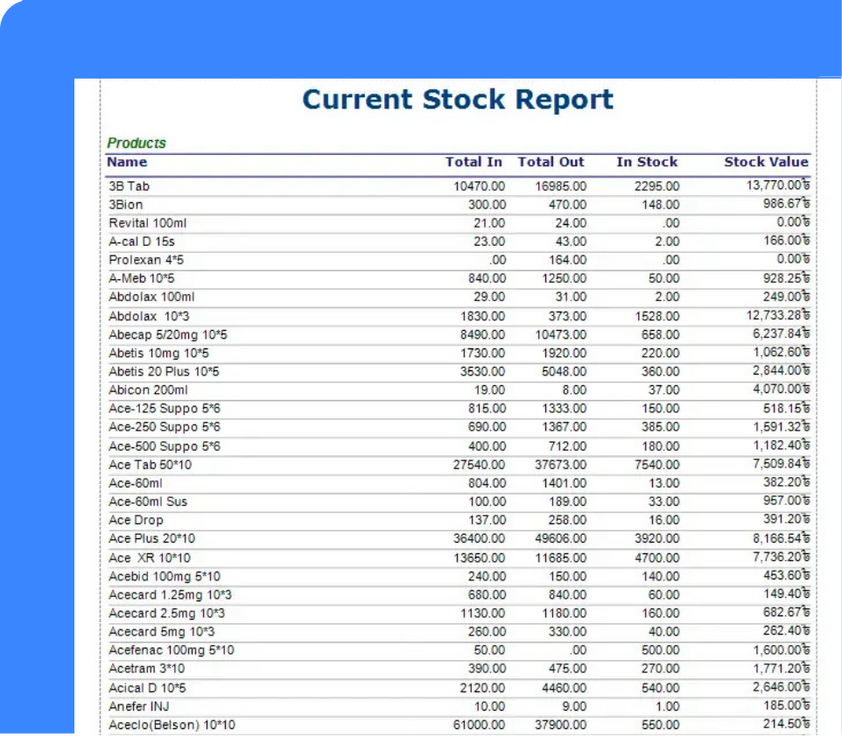Click Total Out 4460.00 for Acical D

pyautogui.click(x=564, y=688)
